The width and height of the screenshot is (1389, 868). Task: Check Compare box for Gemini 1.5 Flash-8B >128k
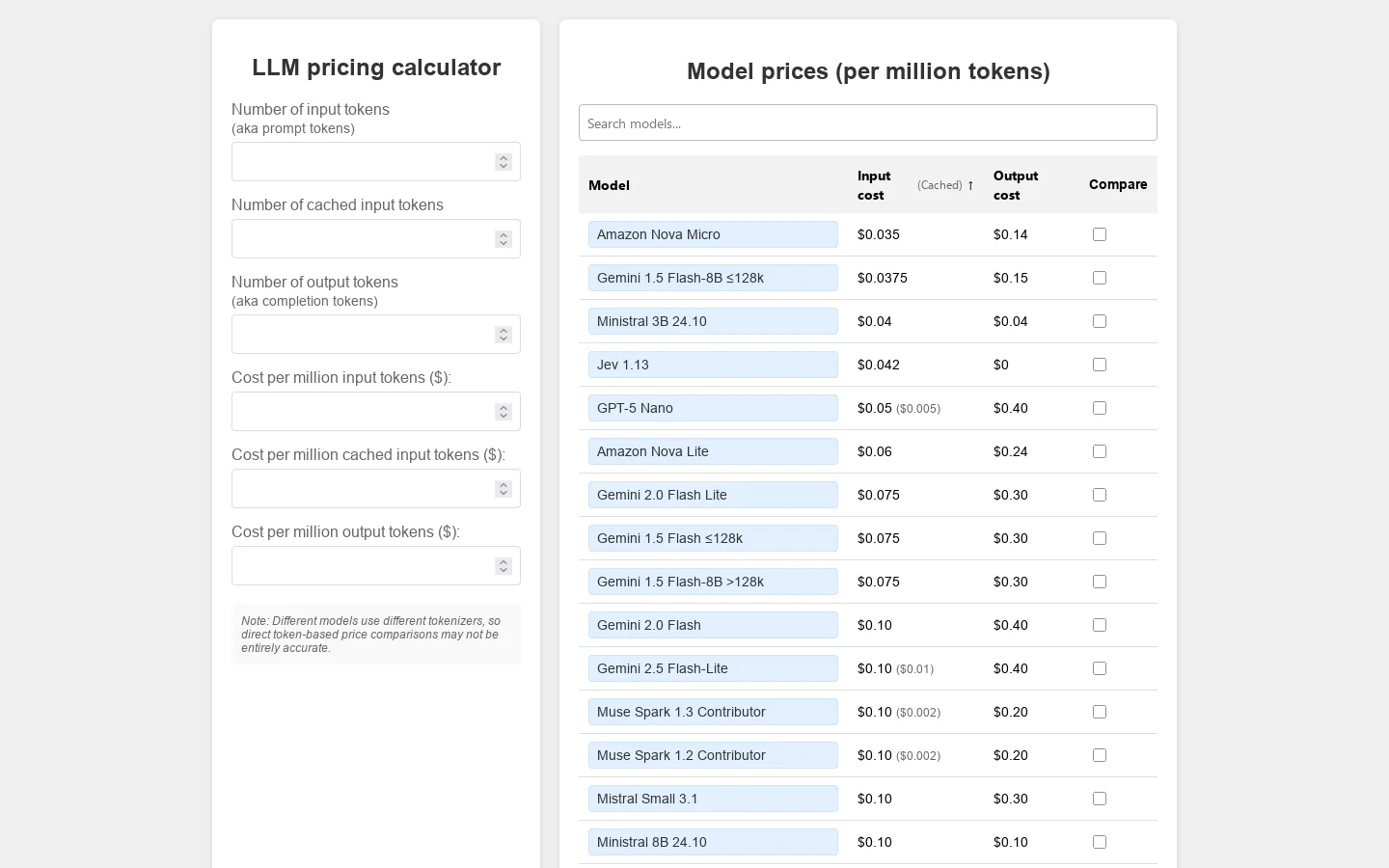click(1100, 582)
